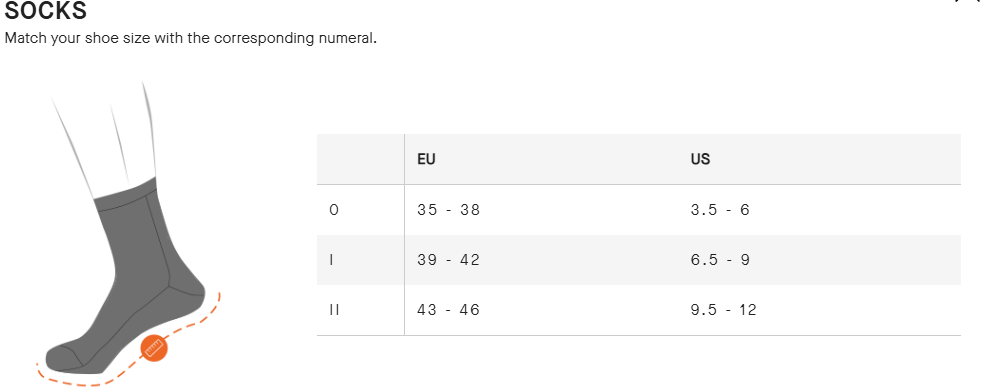
Task: Select the size II row label
Action: click(334, 310)
